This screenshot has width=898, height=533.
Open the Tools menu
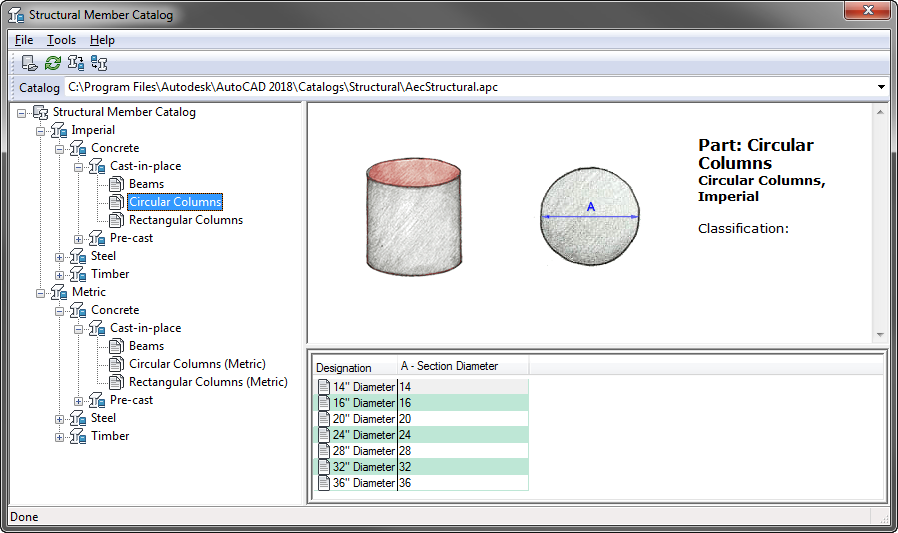pyautogui.click(x=61, y=40)
